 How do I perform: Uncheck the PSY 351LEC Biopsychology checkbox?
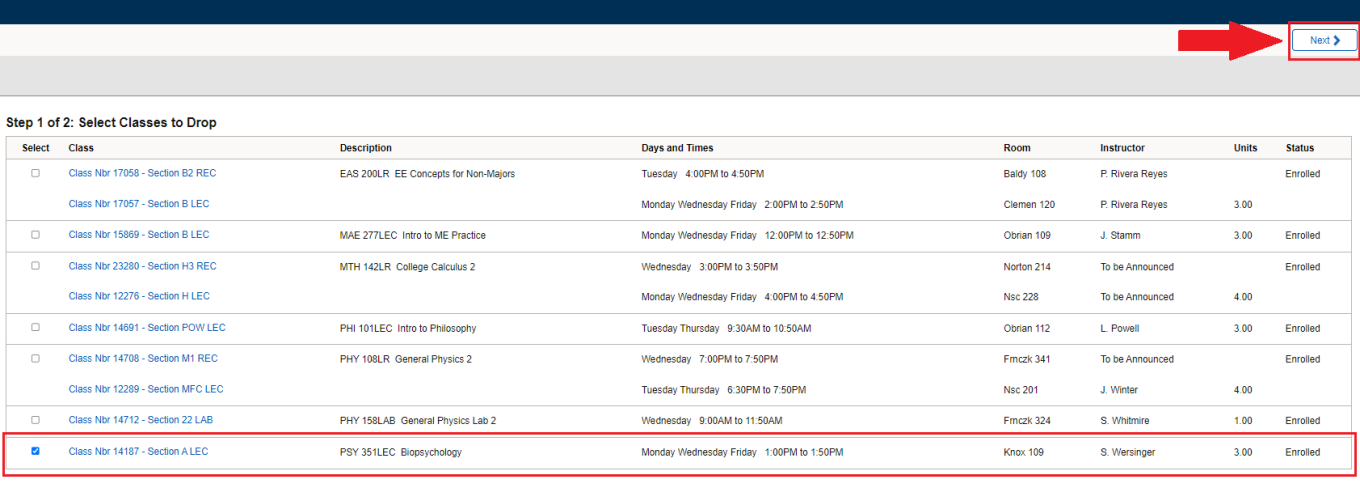click(x=36, y=451)
